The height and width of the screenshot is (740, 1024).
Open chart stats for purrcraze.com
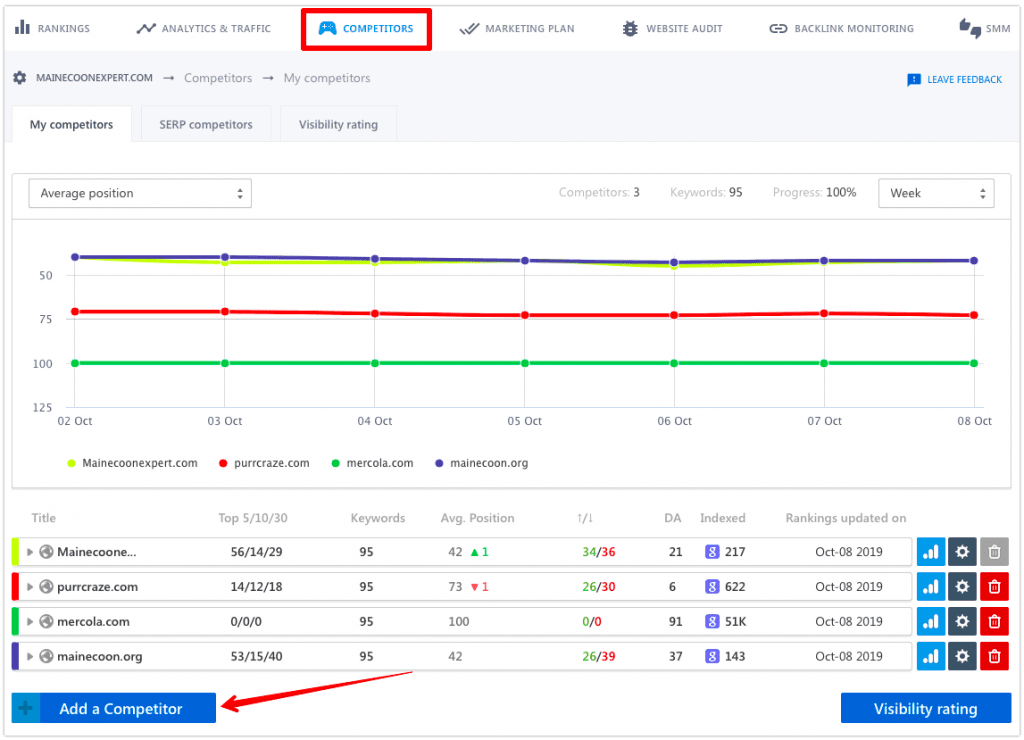tap(931, 587)
